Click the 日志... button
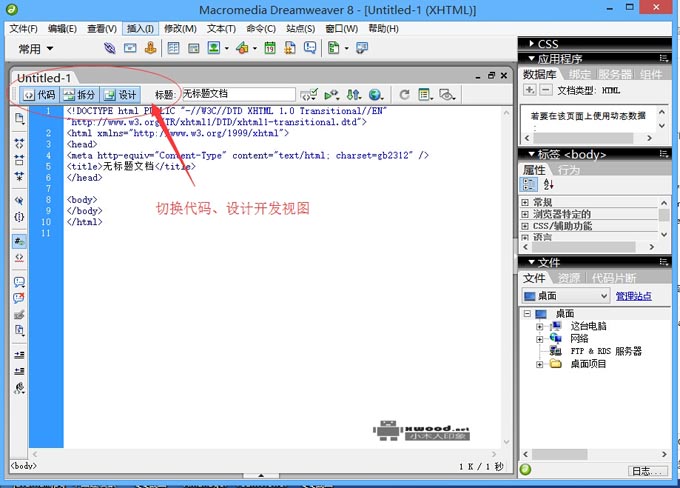The image size is (680, 488). pos(648,471)
